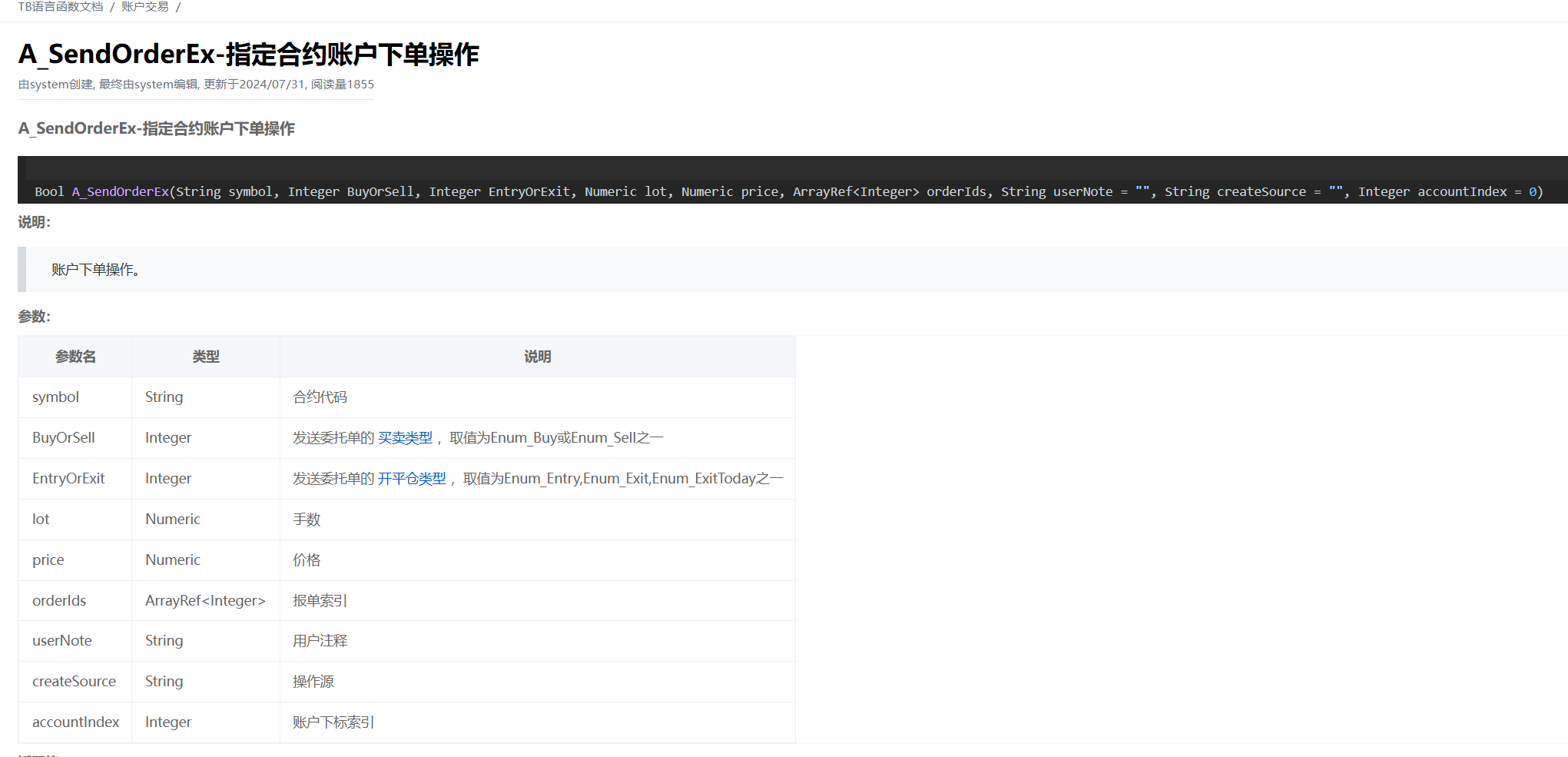Follow the 开平仓类型 link in the EntryOrExit row

411,479
